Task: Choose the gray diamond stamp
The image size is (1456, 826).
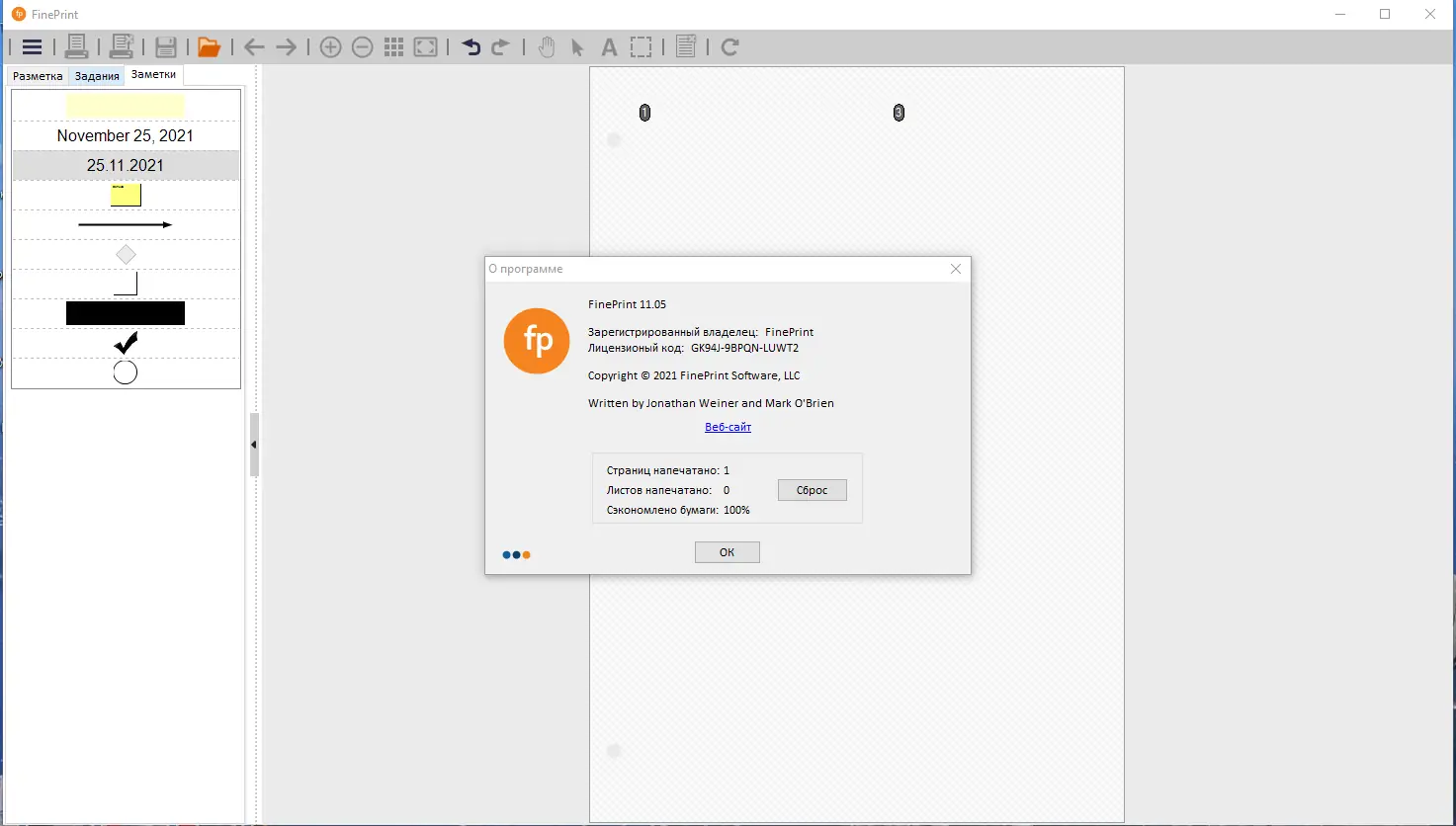Action: 126,255
